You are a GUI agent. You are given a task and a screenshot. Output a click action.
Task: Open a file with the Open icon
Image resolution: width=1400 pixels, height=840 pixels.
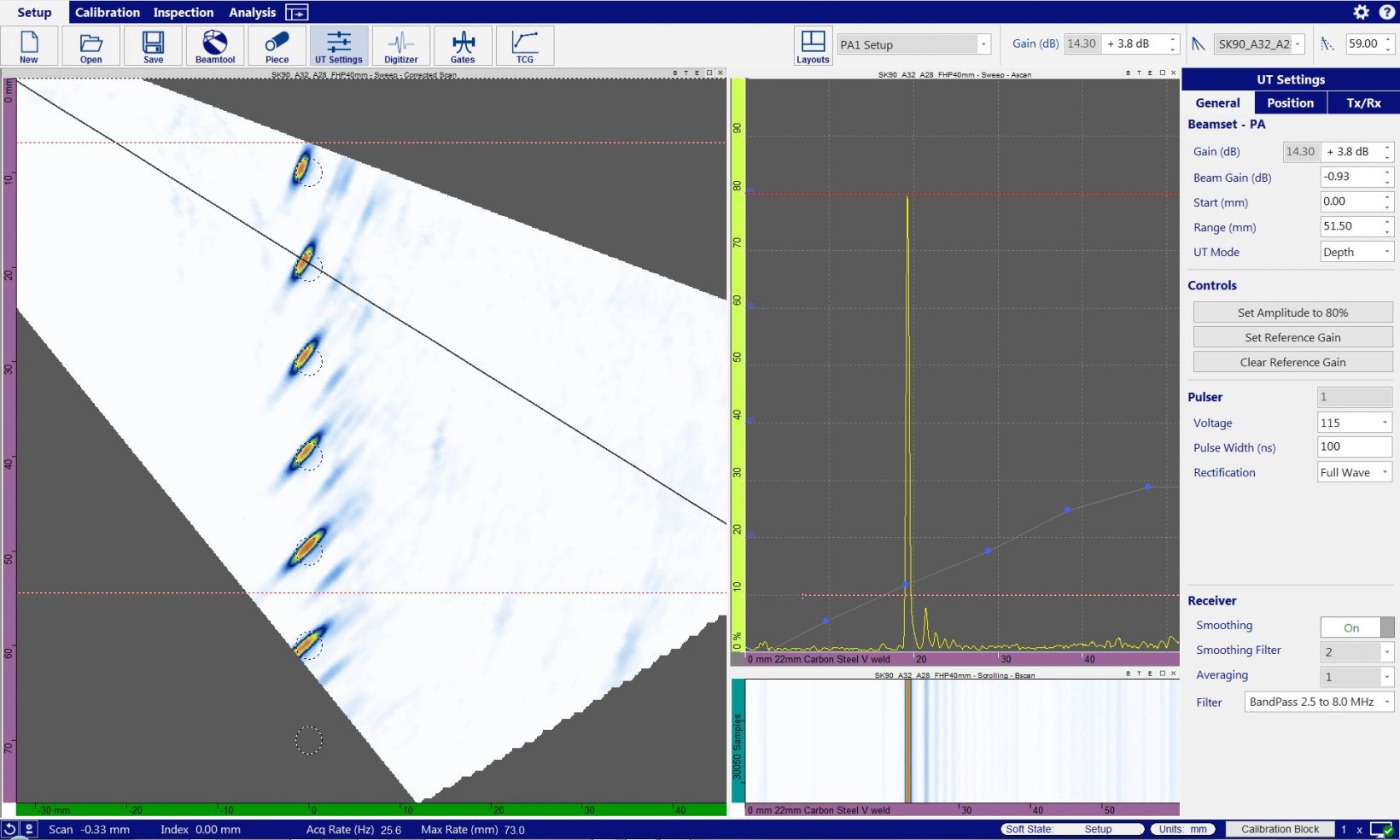coord(90,46)
